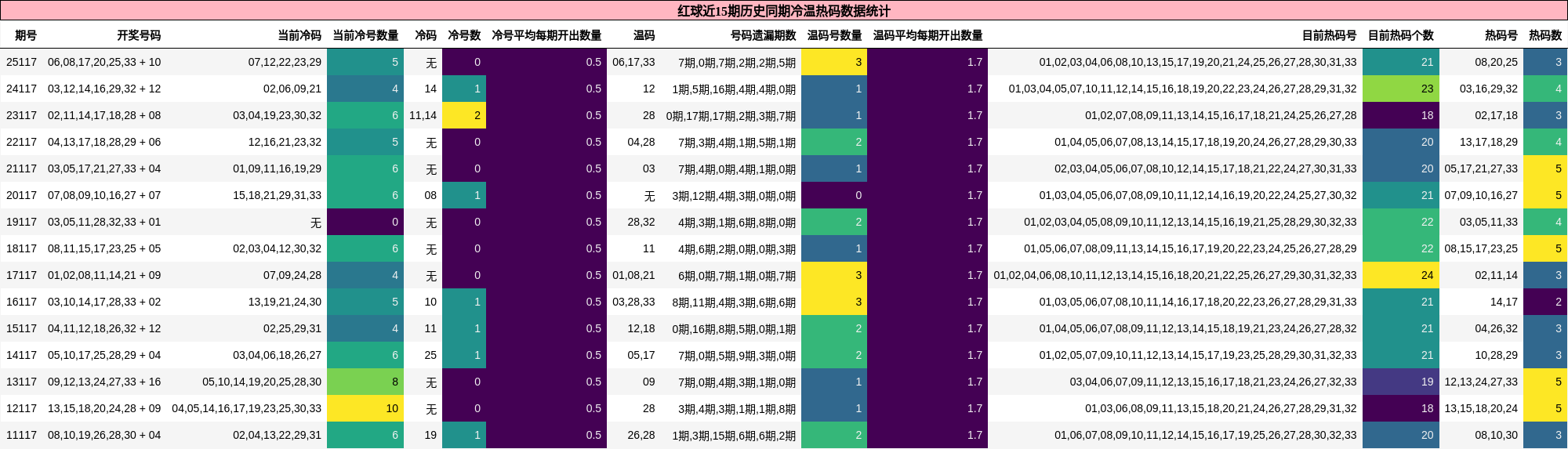The image size is (1568, 449).
Task: Click warm codes cell 03,28,33
Action: click(633, 302)
